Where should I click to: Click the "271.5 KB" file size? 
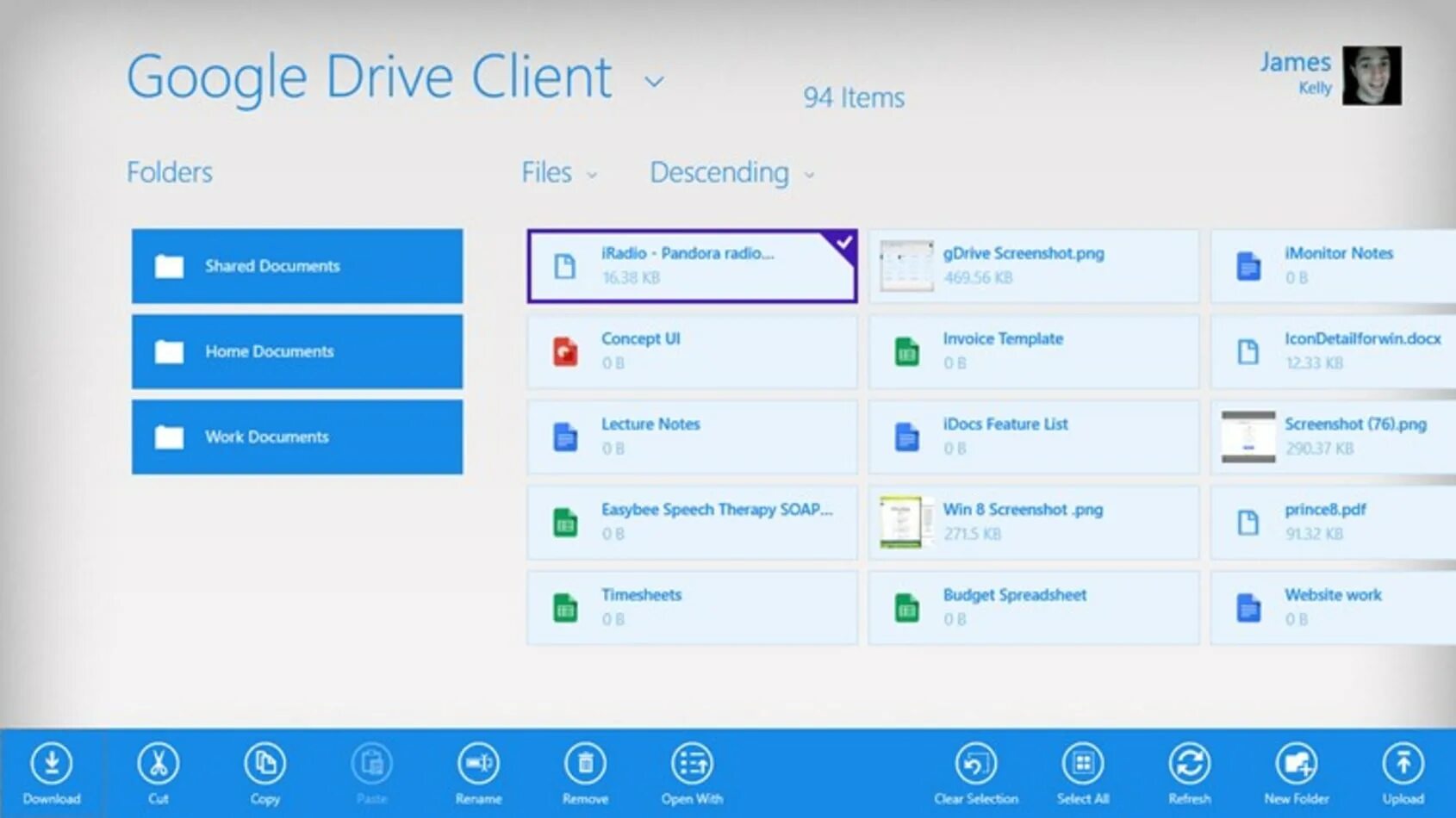point(972,533)
